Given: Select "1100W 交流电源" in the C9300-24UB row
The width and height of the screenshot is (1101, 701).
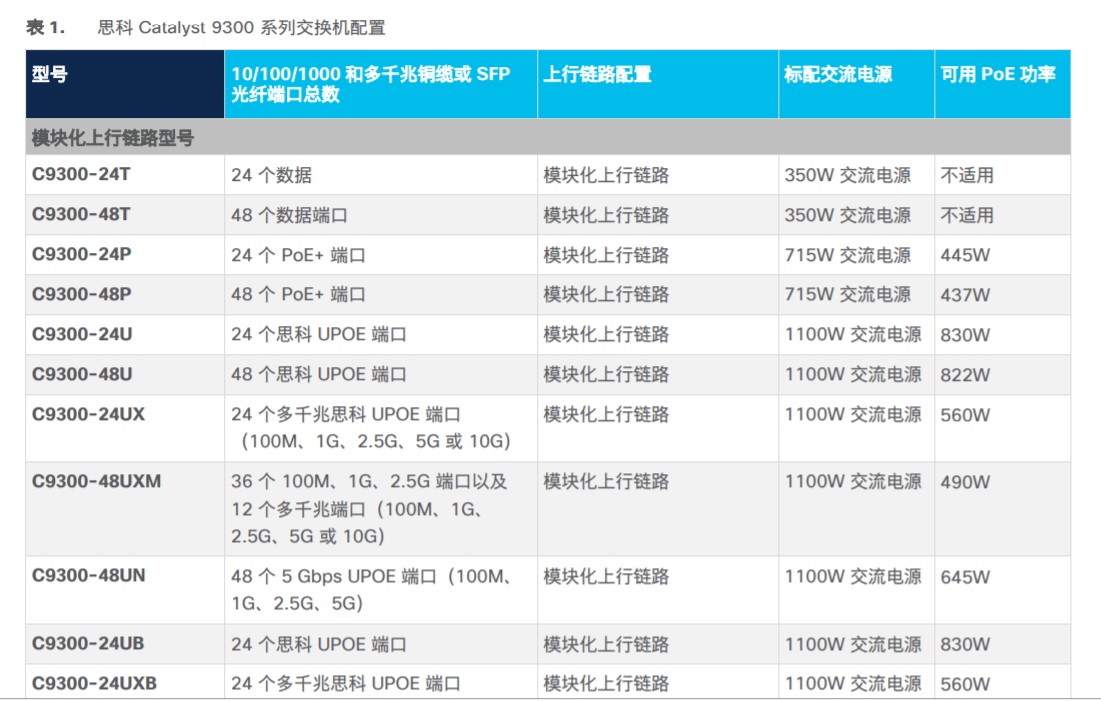Looking at the screenshot, I should click(x=853, y=644).
